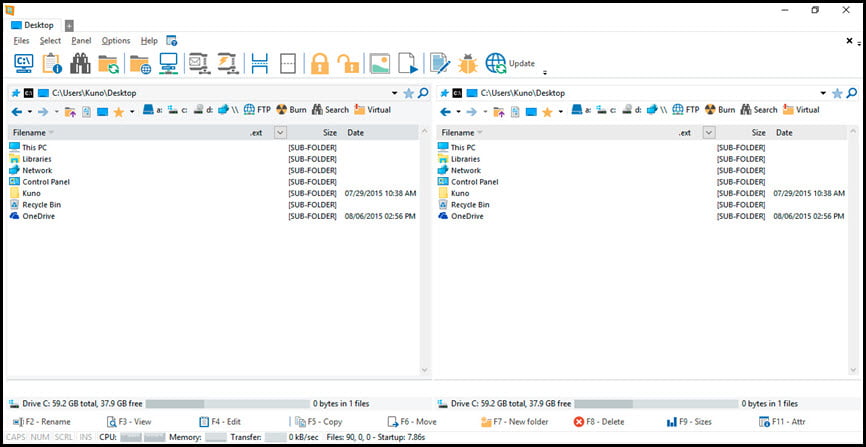Select the Desktop tab
Viewport: 866px width, 447px height.
pyautogui.click(x=33, y=25)
